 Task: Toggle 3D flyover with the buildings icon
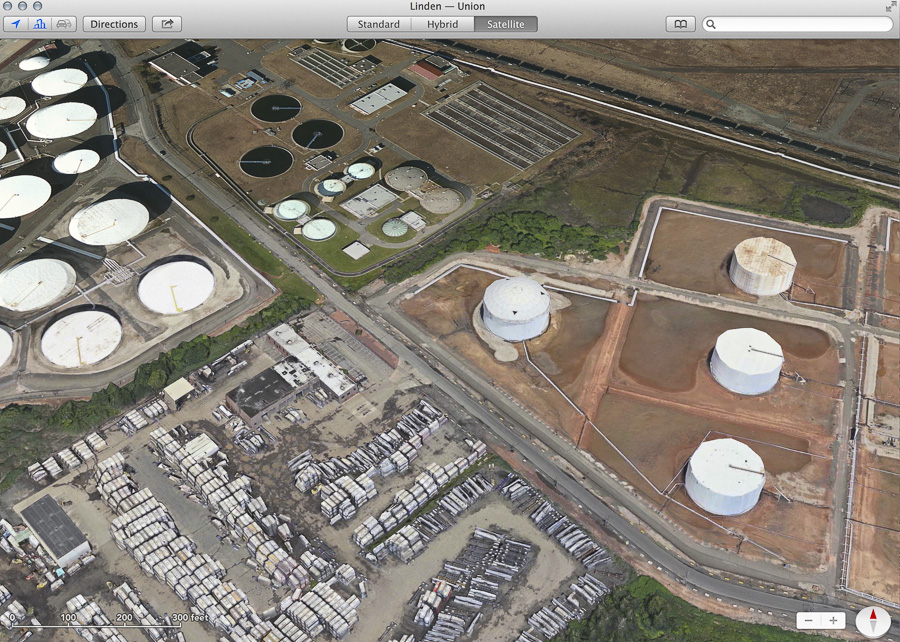(x=38, y=23)
